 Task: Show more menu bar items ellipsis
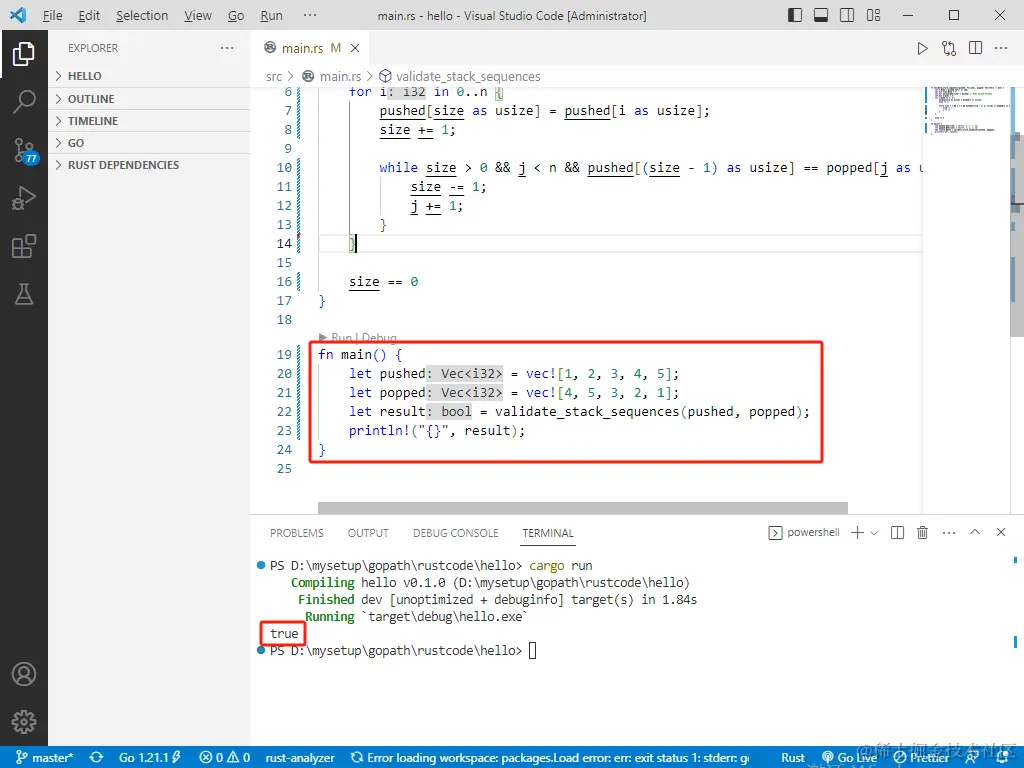point(310,15)
